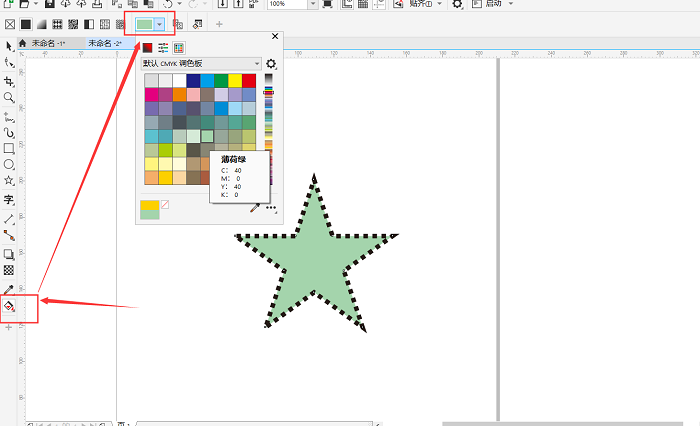Select the Zoom magnifier tool

[x=9, y=97]
